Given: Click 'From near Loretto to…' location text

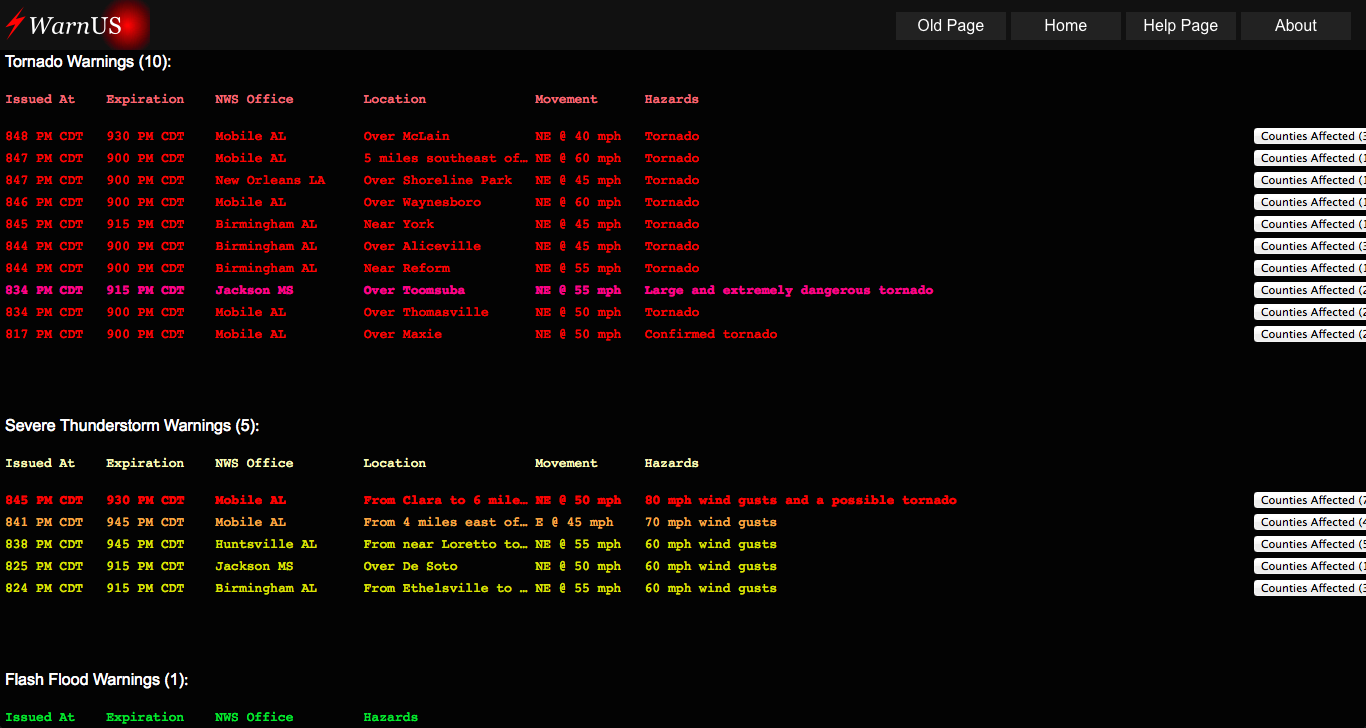Looking at the screenshot, I should 446,544.
